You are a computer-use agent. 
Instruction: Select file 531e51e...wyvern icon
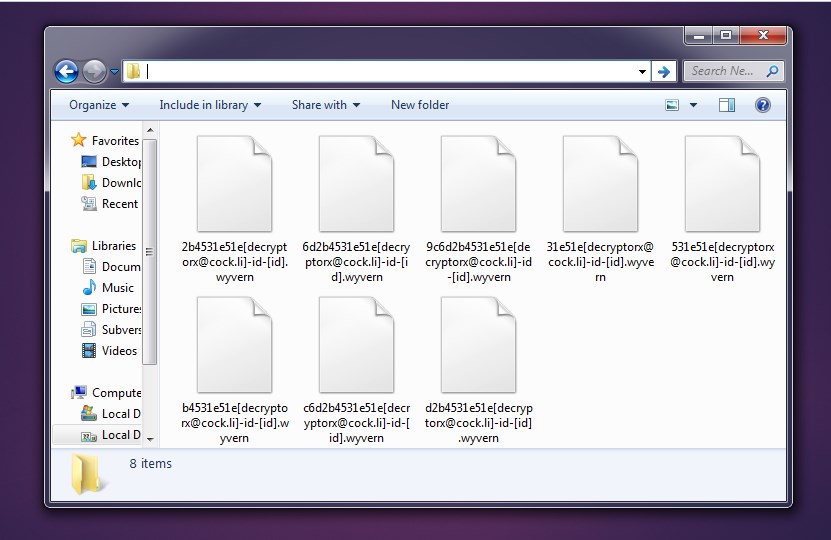tap(722, 184)
